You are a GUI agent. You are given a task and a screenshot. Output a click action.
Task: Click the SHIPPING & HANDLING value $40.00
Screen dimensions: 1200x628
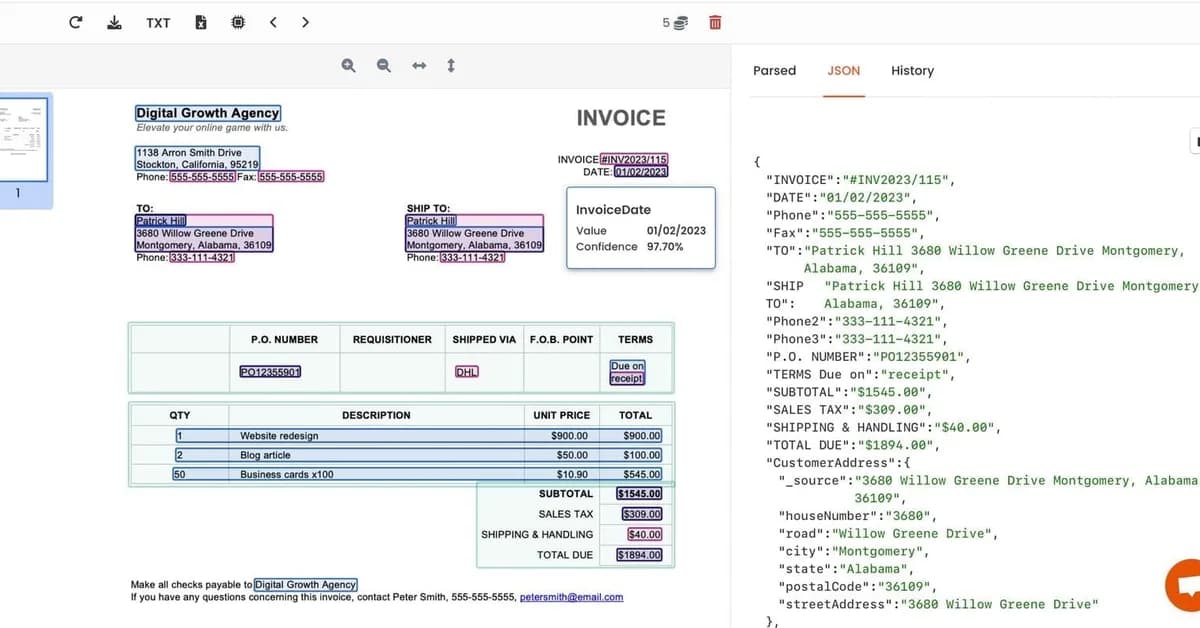coord(644,534)
